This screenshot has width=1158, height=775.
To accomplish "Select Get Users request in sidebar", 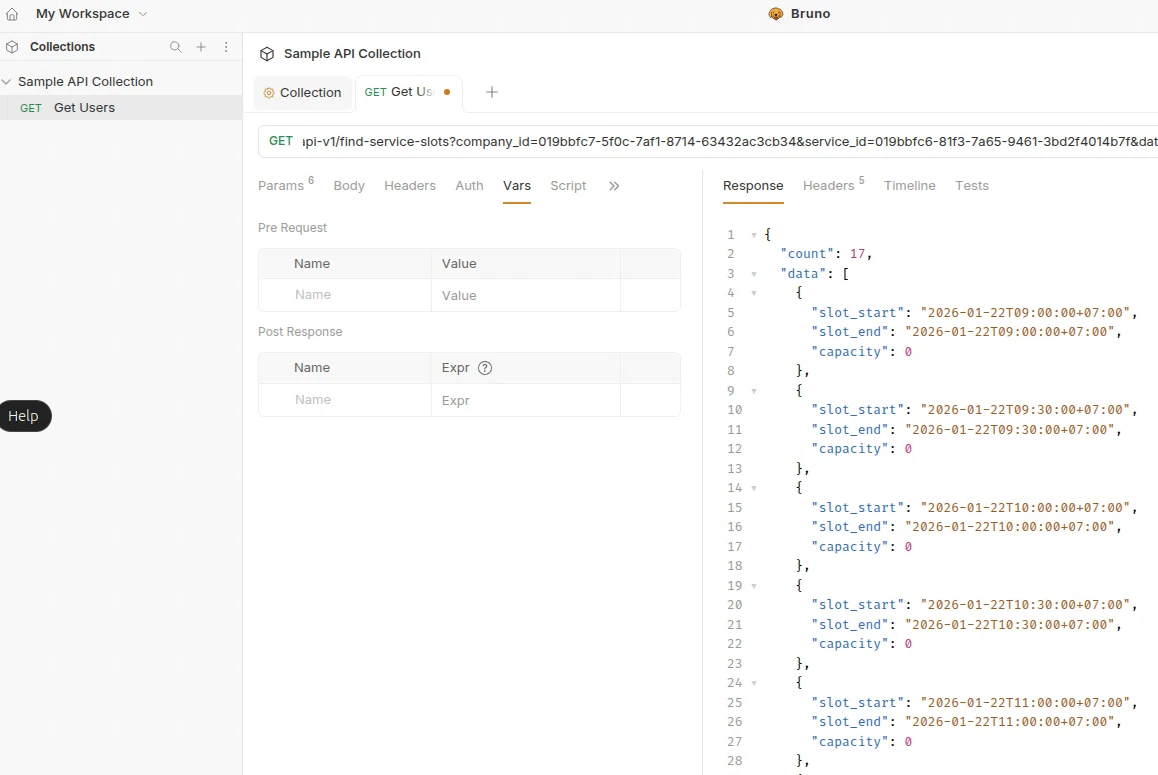I will tap(84, 108).
